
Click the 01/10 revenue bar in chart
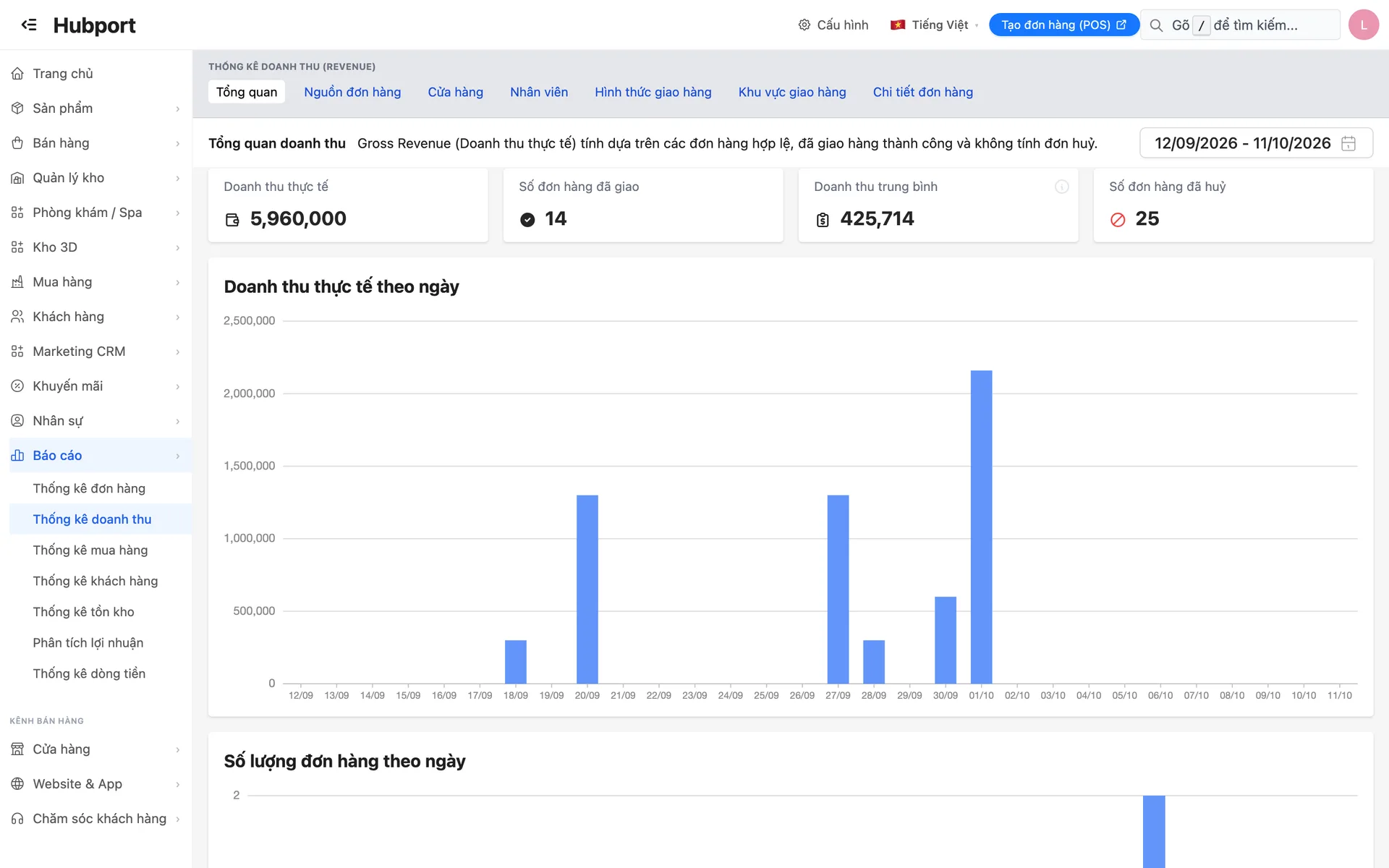(981, 527)
